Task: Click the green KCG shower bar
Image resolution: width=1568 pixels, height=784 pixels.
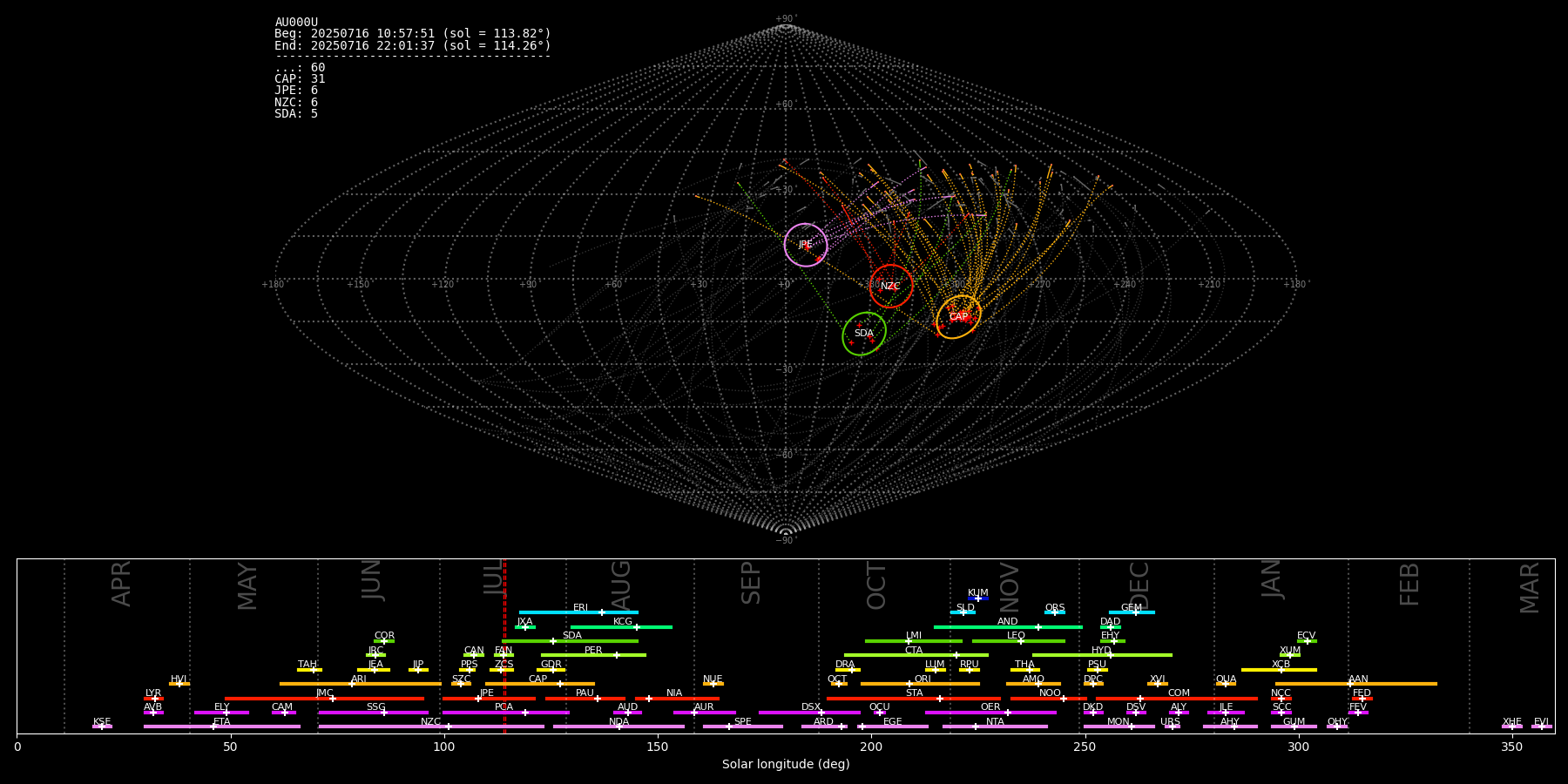Action: coord(621,626)
